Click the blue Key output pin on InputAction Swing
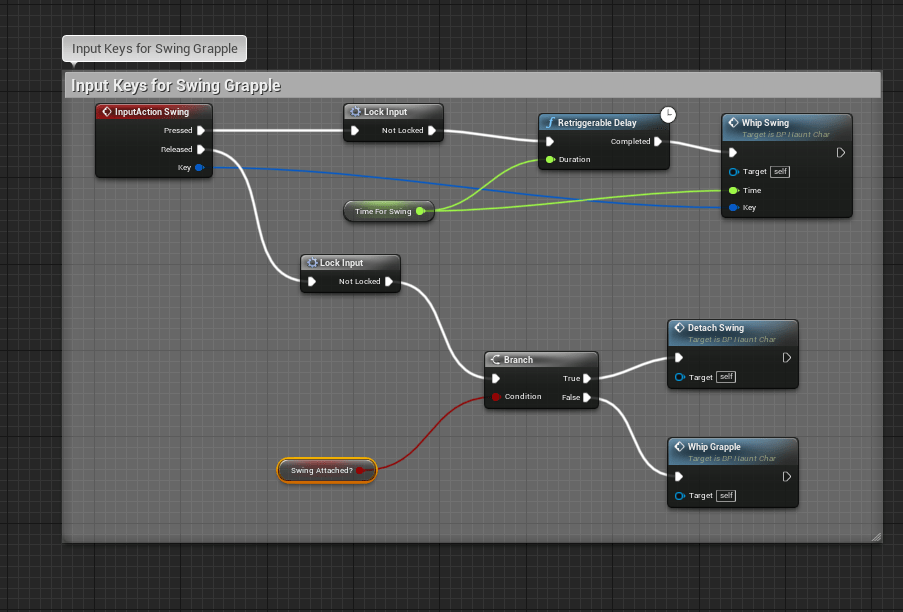903x612 pixels. (x=200, y=168)
